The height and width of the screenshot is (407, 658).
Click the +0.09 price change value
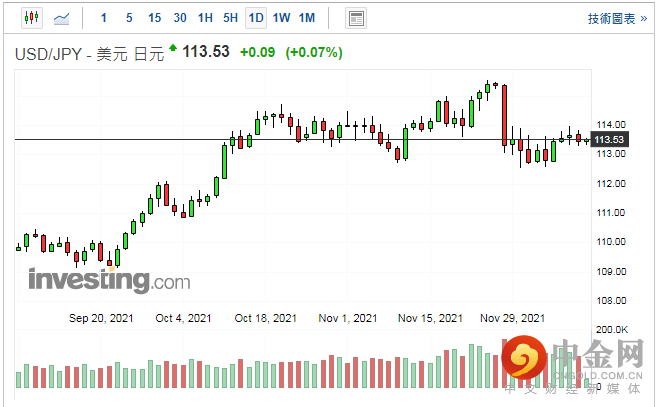(257, 52)
